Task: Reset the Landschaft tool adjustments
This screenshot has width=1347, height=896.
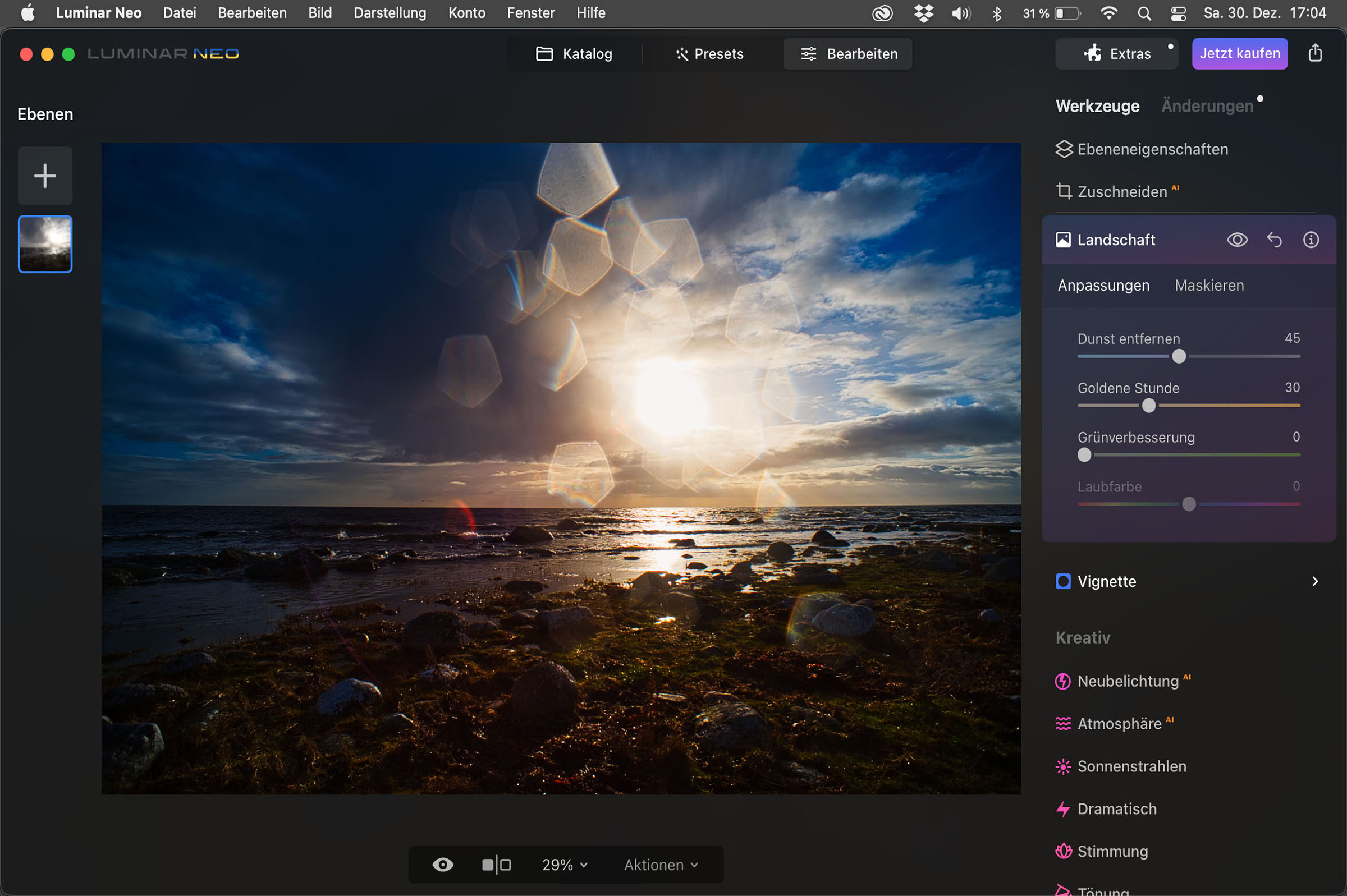Action: [1274, 240]
